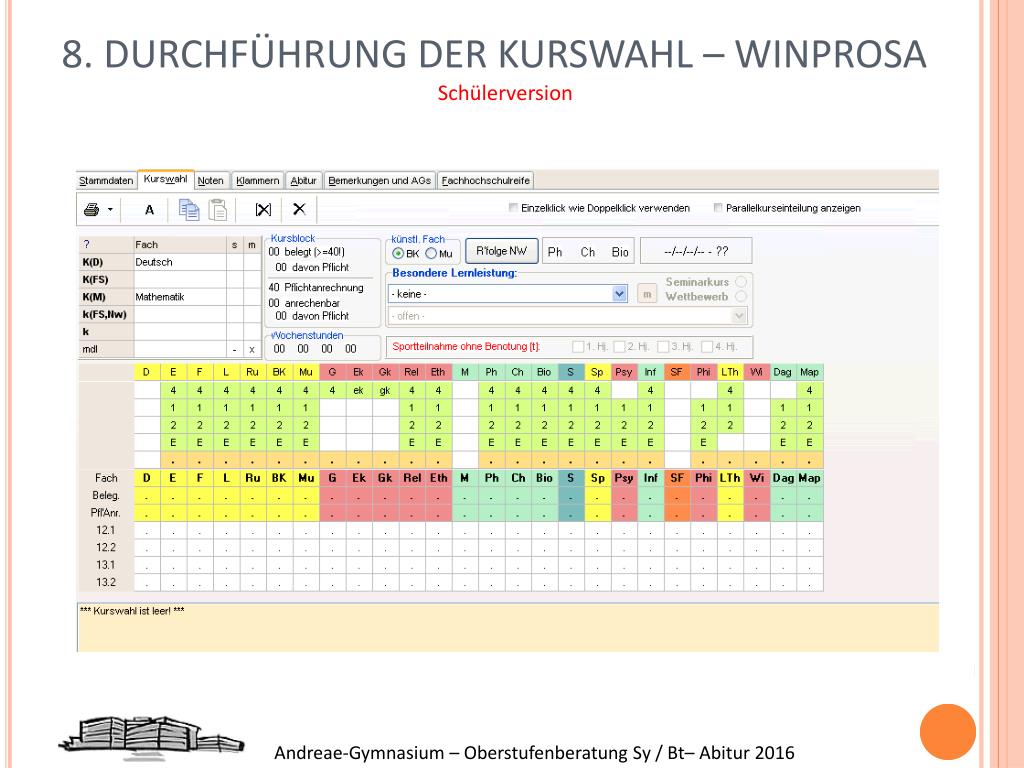
Task: Click the bold Inf header in lower table
Action: pyautogui.click(x=650, y=478)
